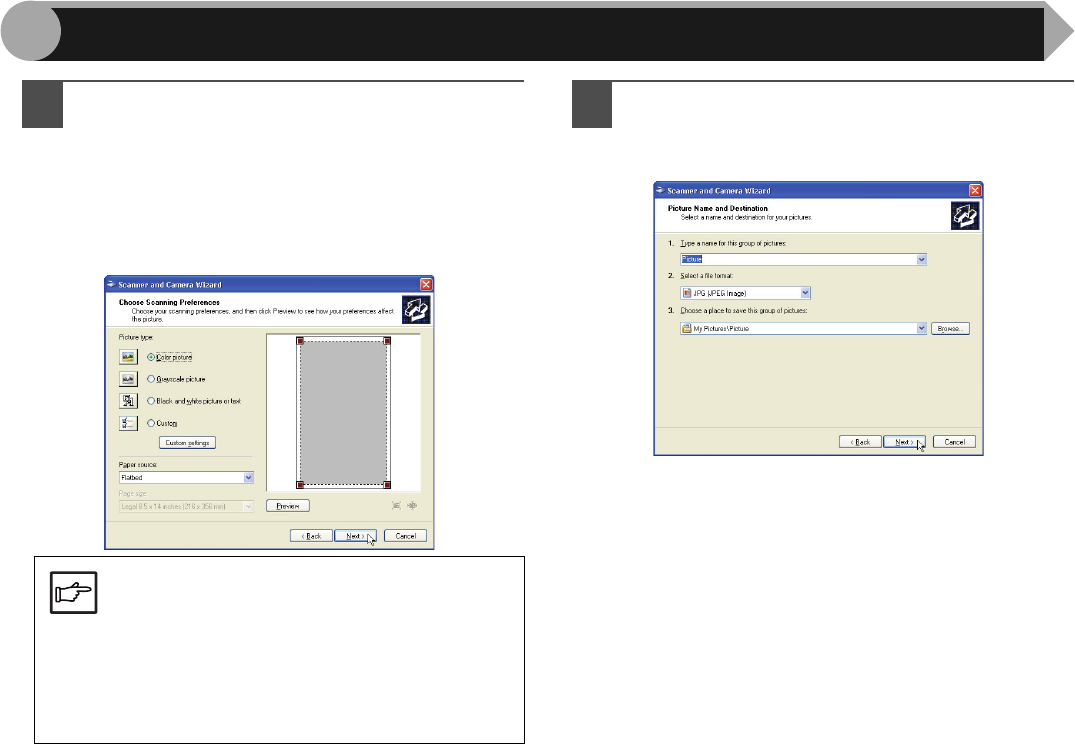
Task: Expand the picture group name dropdown arrow
Action: (921, 259)
